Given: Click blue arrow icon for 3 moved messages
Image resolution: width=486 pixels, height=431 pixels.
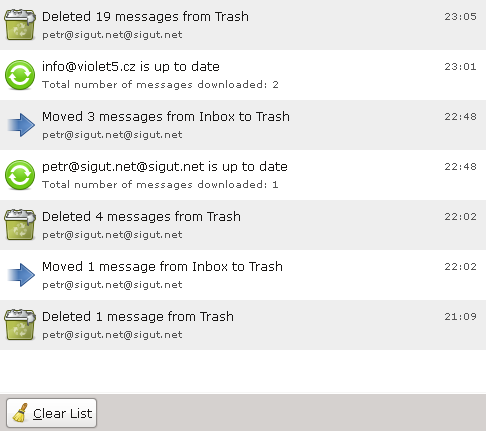Looking at the screenshot, I should [21, 125].
